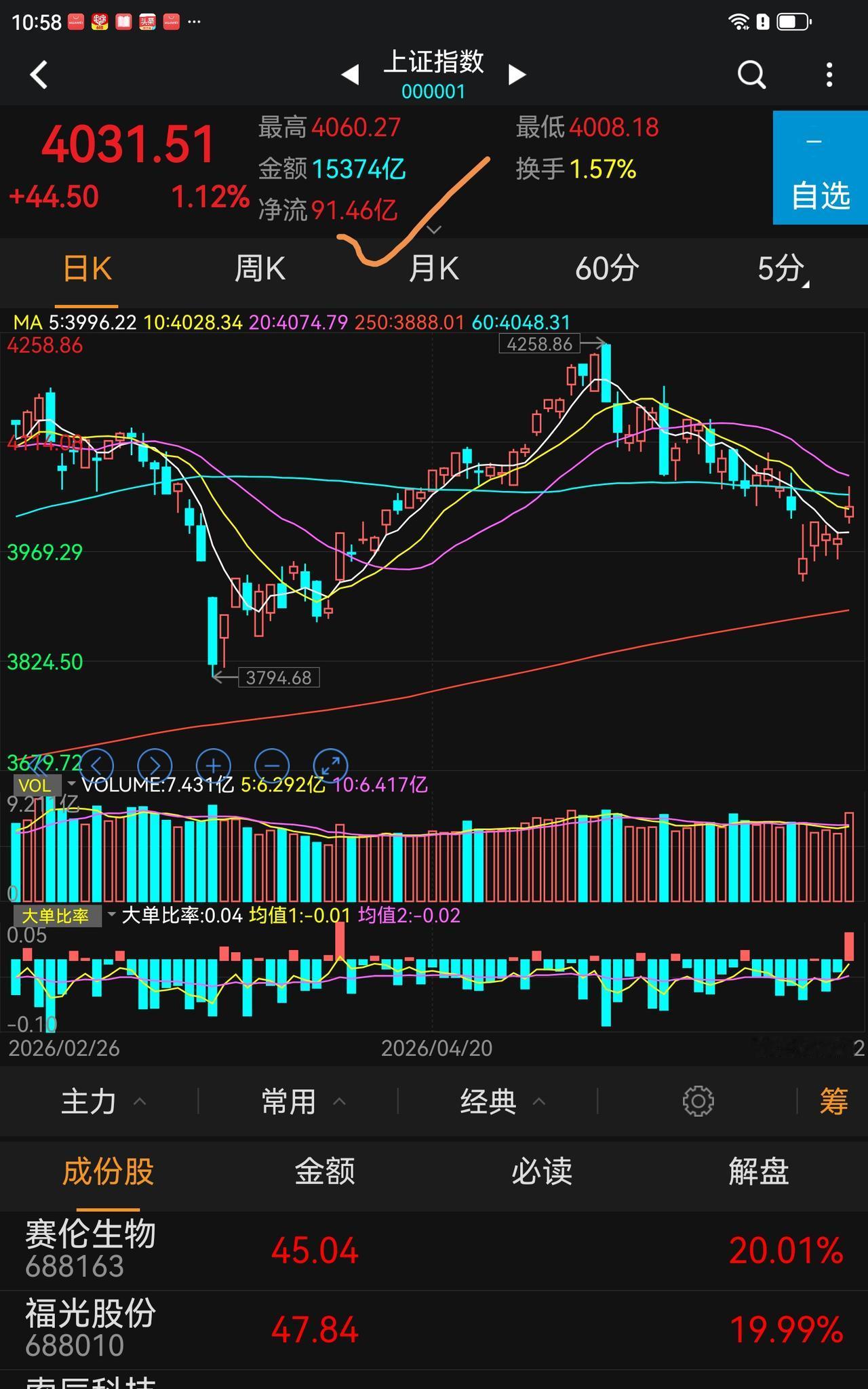Tap the MA moving average legend
Image resolution: width=868 pixels, height=1389 pixels.
[x=292, y=322]
